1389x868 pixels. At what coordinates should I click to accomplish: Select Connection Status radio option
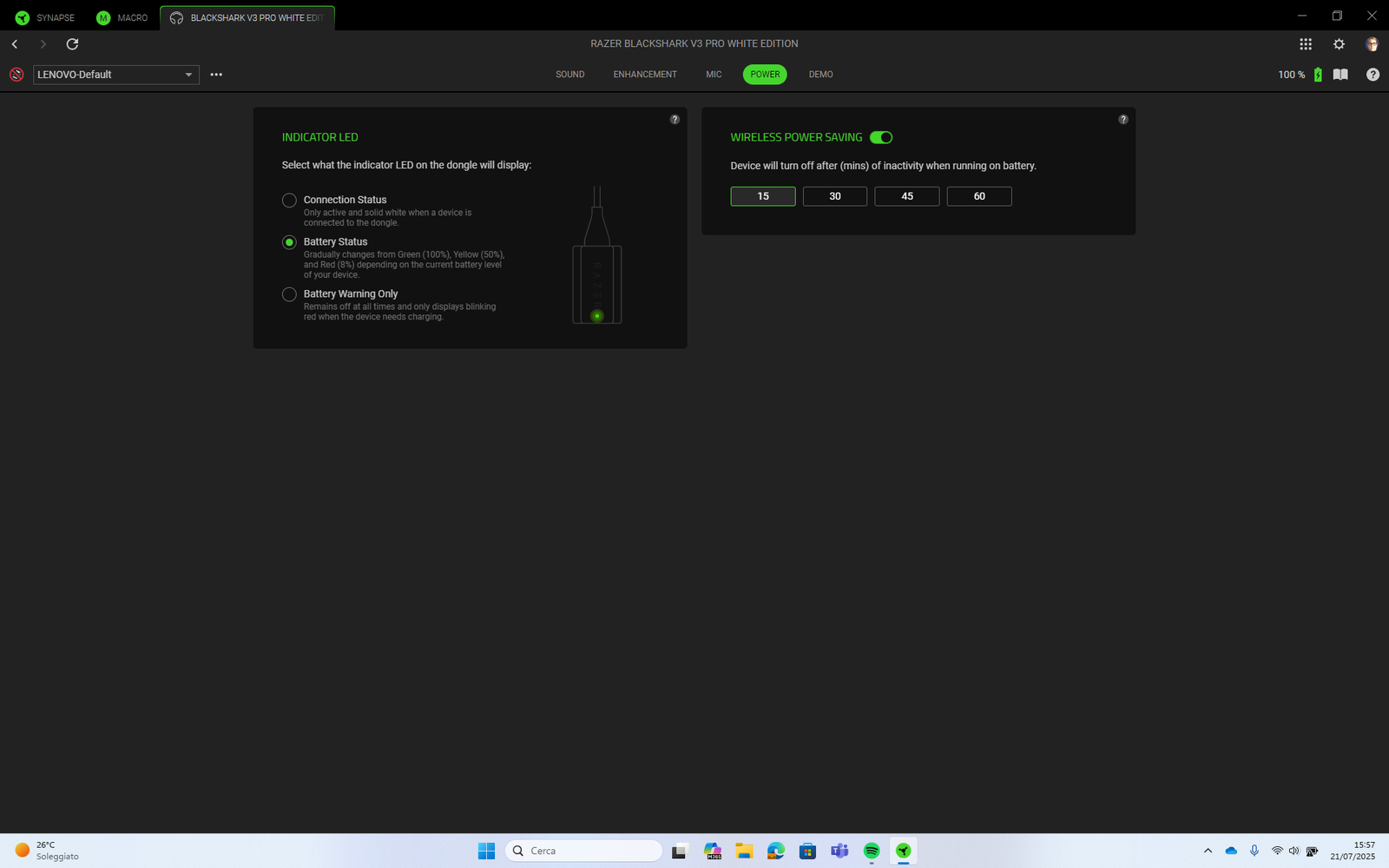(290, 201)
